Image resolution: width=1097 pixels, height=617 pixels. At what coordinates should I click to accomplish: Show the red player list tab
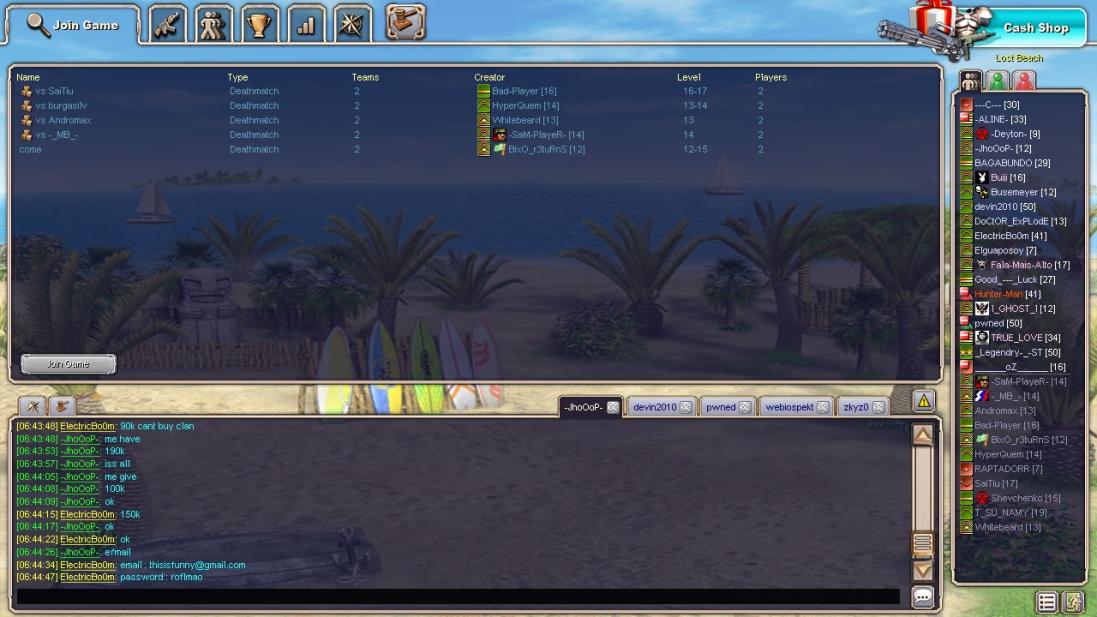tap(1024, 82)
